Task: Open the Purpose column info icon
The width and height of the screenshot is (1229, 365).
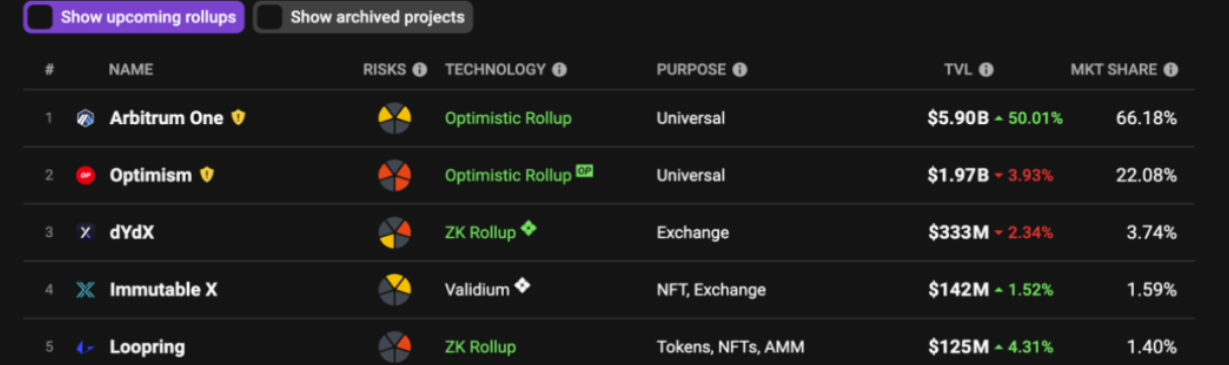Action: (740, 70)
